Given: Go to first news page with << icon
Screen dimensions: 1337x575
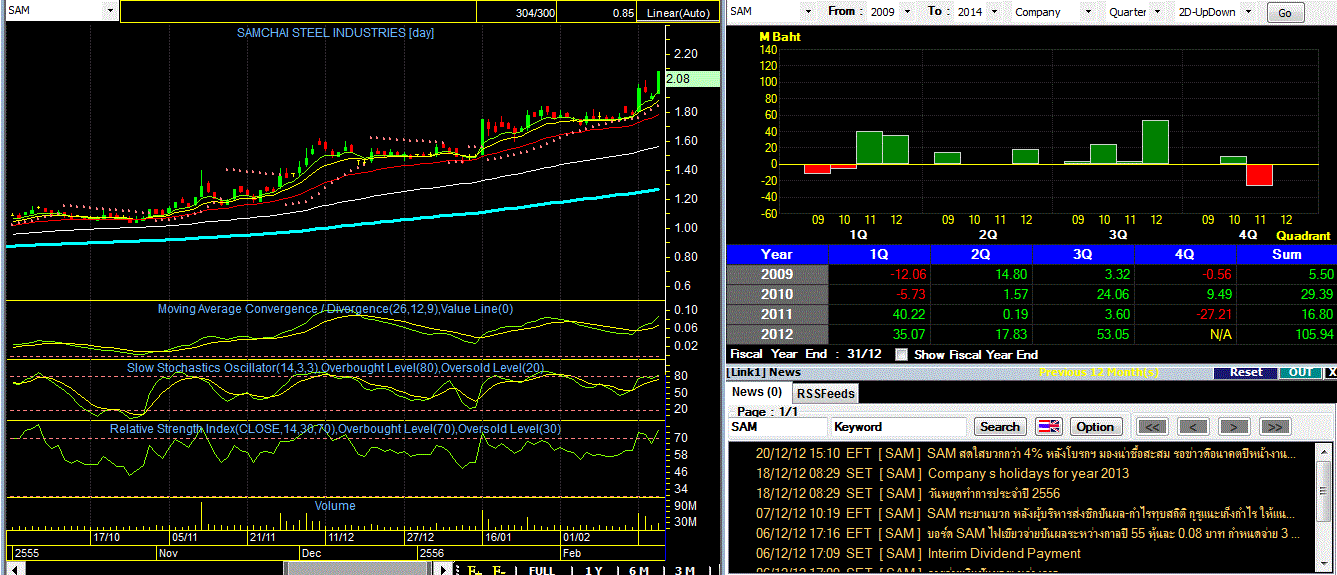Looking at the screenshot, I should click(x=1153, y=427).
